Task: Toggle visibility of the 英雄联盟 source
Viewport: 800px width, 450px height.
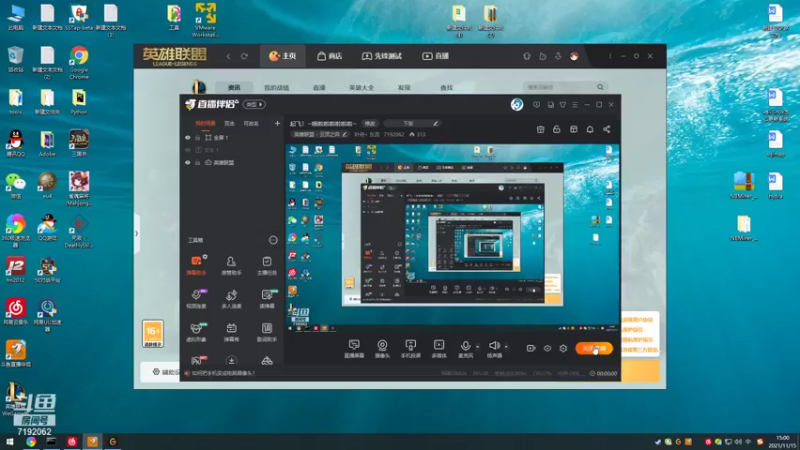Action: [188, 163]
